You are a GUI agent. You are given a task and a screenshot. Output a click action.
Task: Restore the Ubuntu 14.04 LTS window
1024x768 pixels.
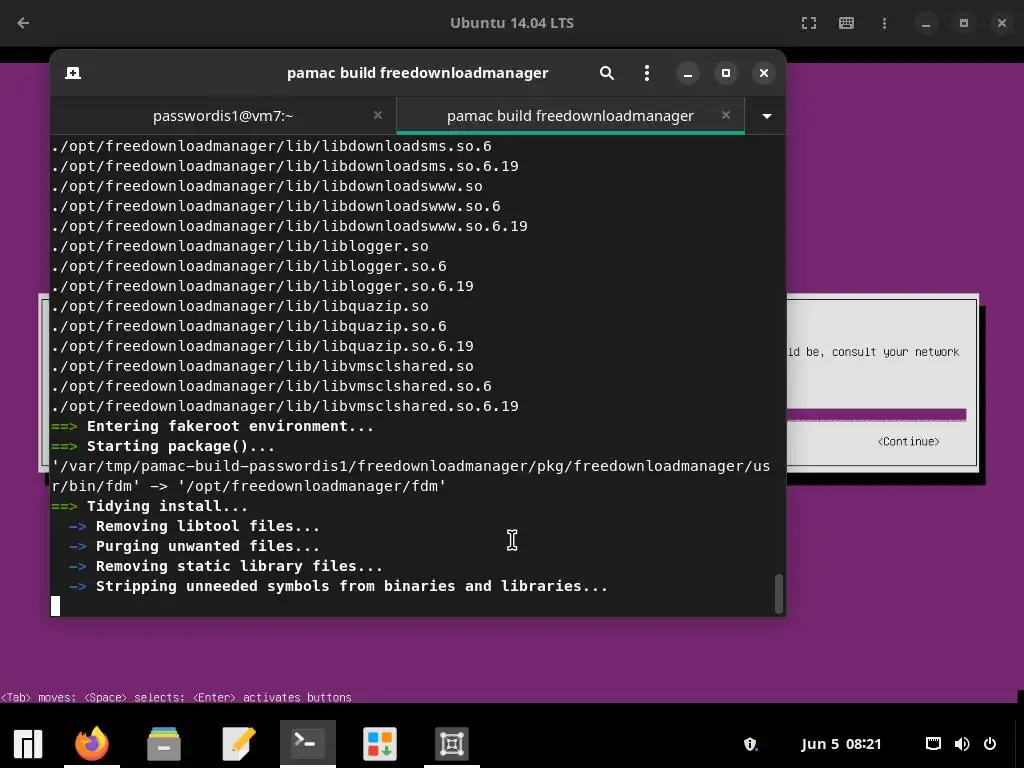pyautogui.click(x=963, y=23)
